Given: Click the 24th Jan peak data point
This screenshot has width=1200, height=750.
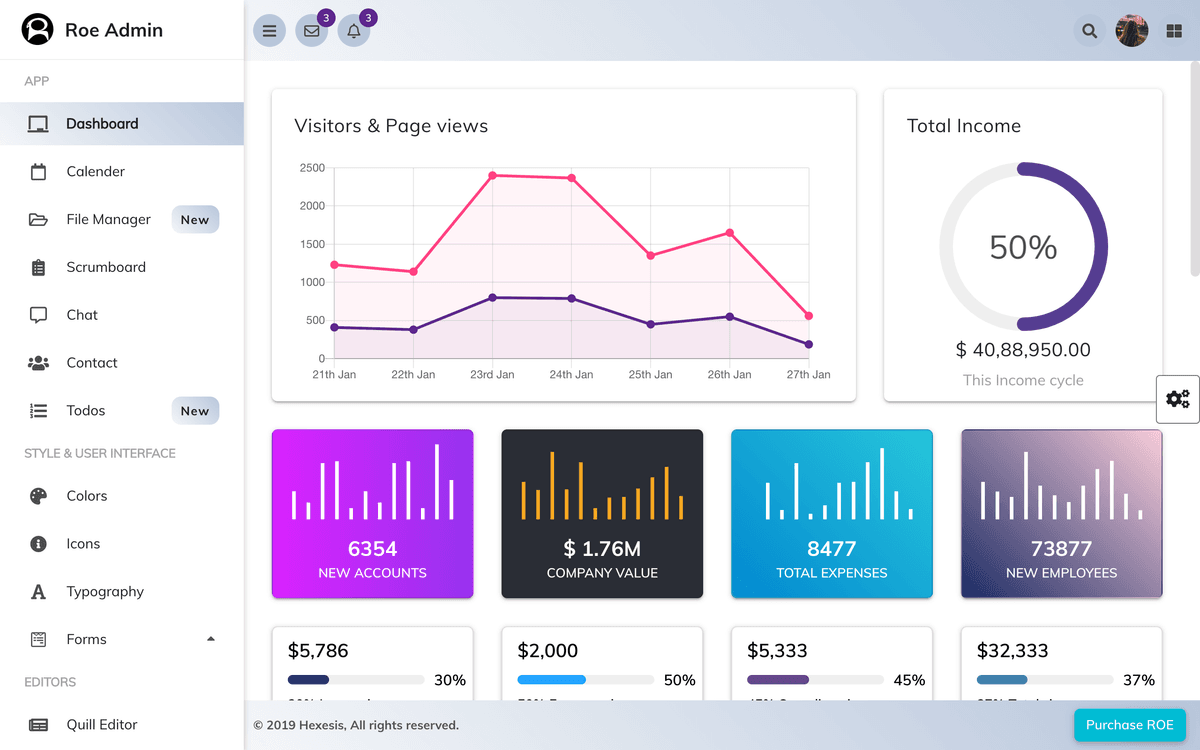Looking at the screenshot, I should pyautogui.click(x=571, y=178).
